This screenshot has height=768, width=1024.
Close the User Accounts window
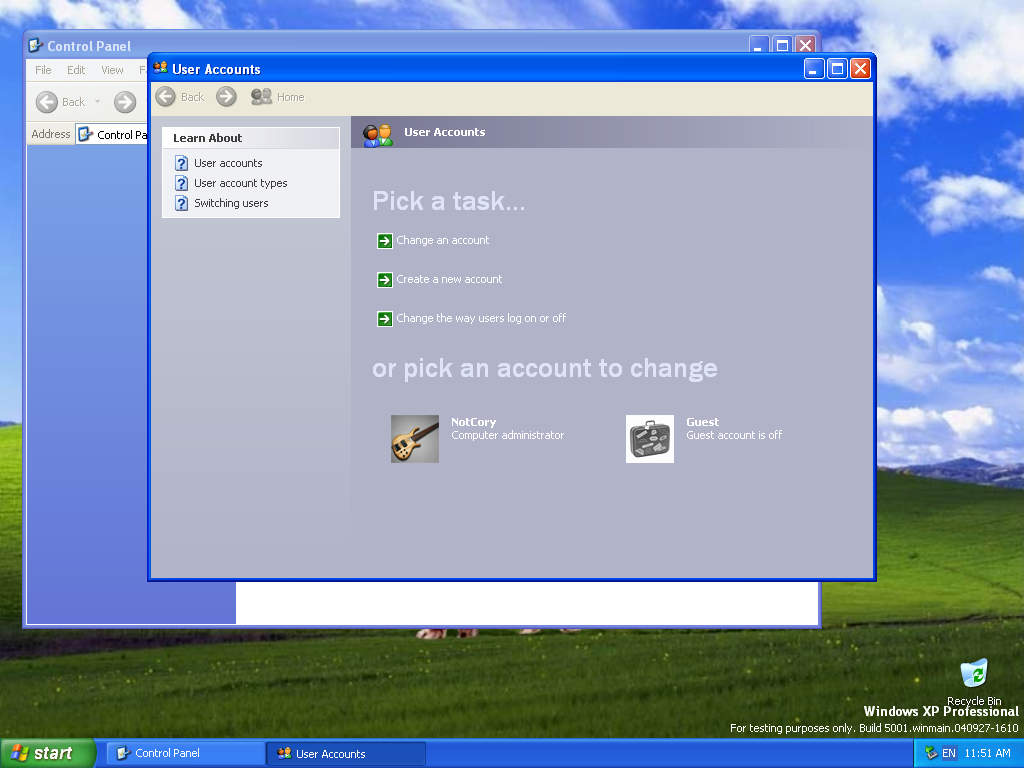tap(861, 69)
